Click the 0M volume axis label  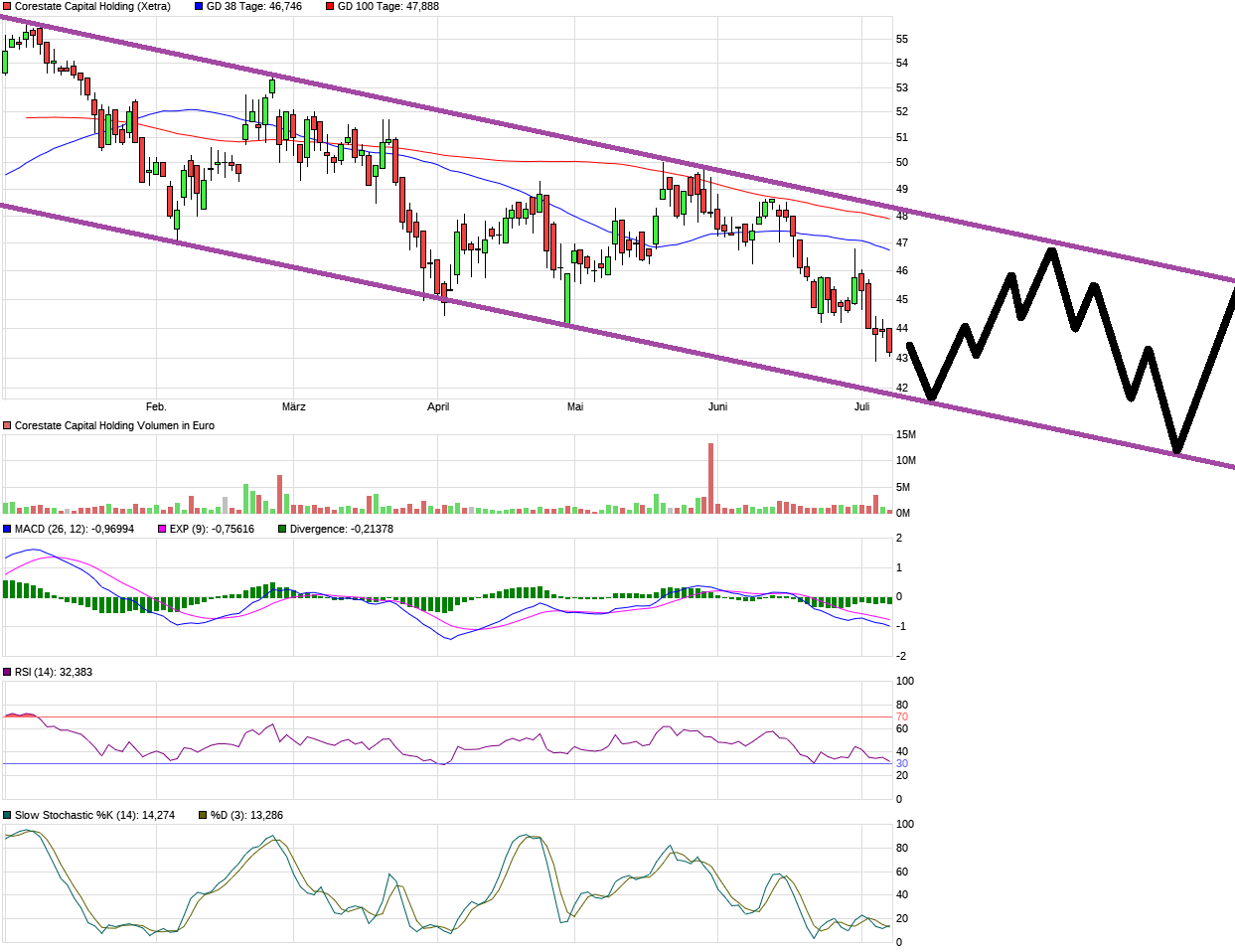[x=903, y=513]
